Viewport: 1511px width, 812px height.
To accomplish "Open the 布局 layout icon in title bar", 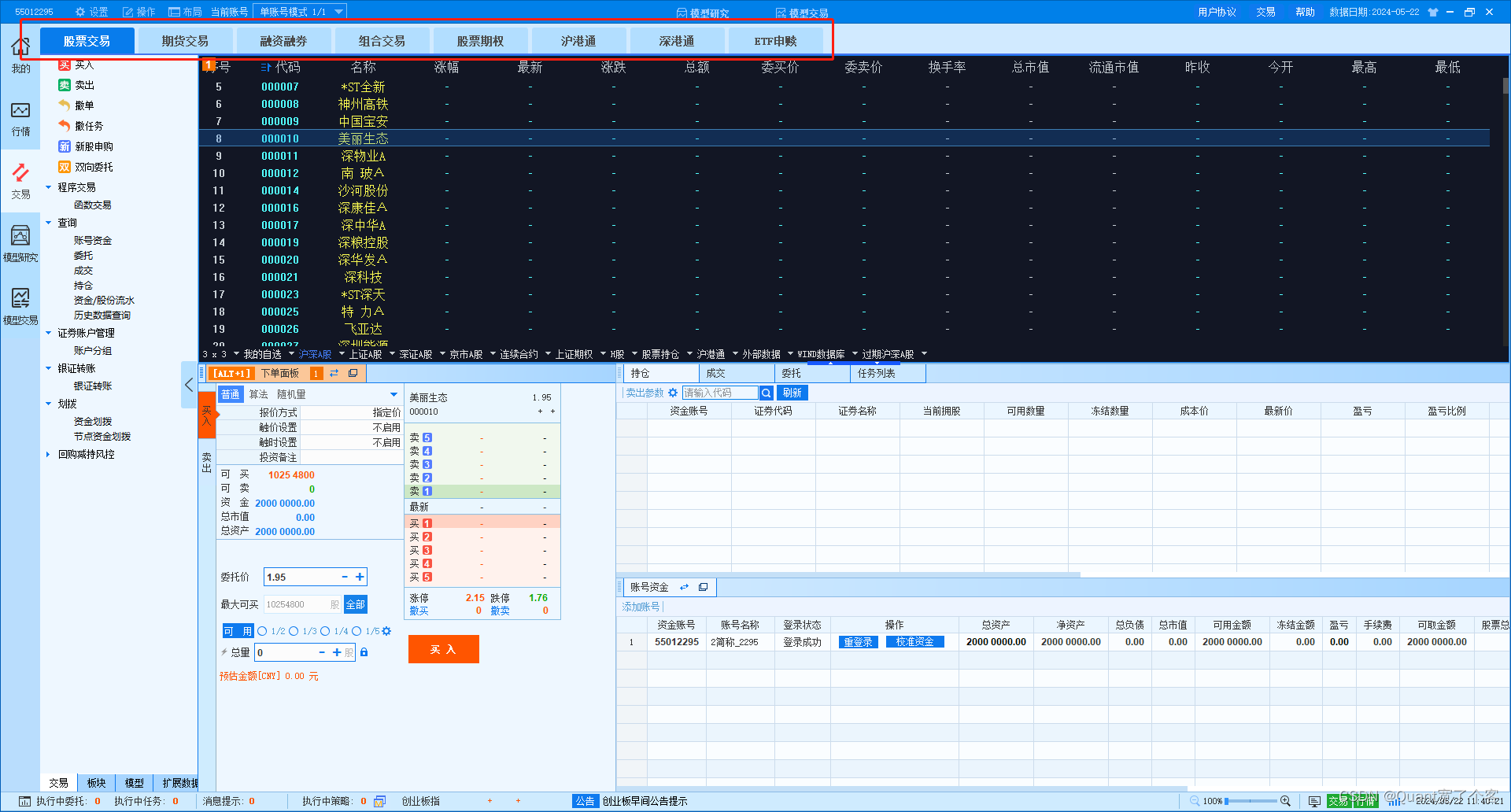I will click(x=185, y=12).
